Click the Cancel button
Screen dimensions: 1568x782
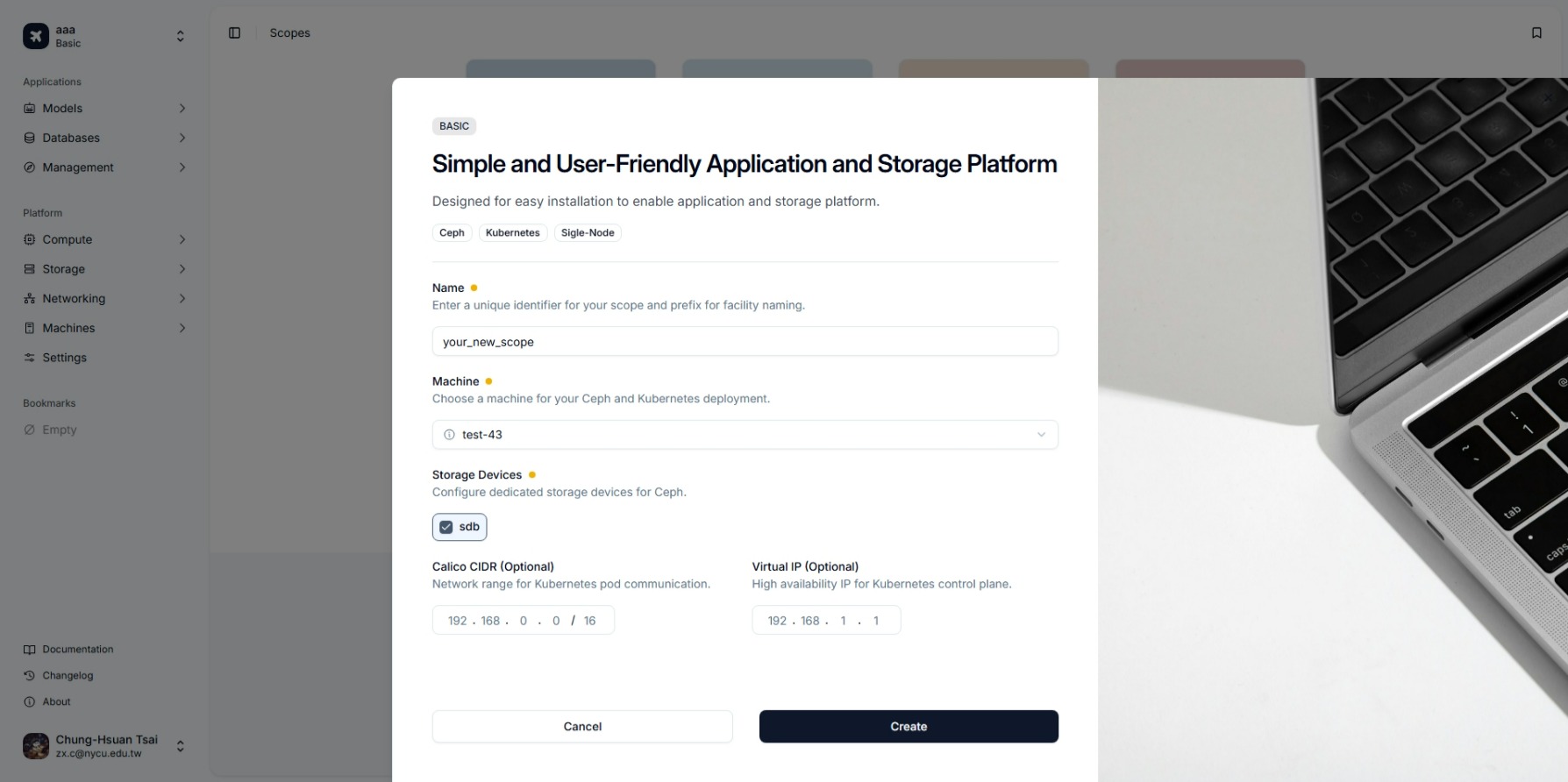point(582,727)
